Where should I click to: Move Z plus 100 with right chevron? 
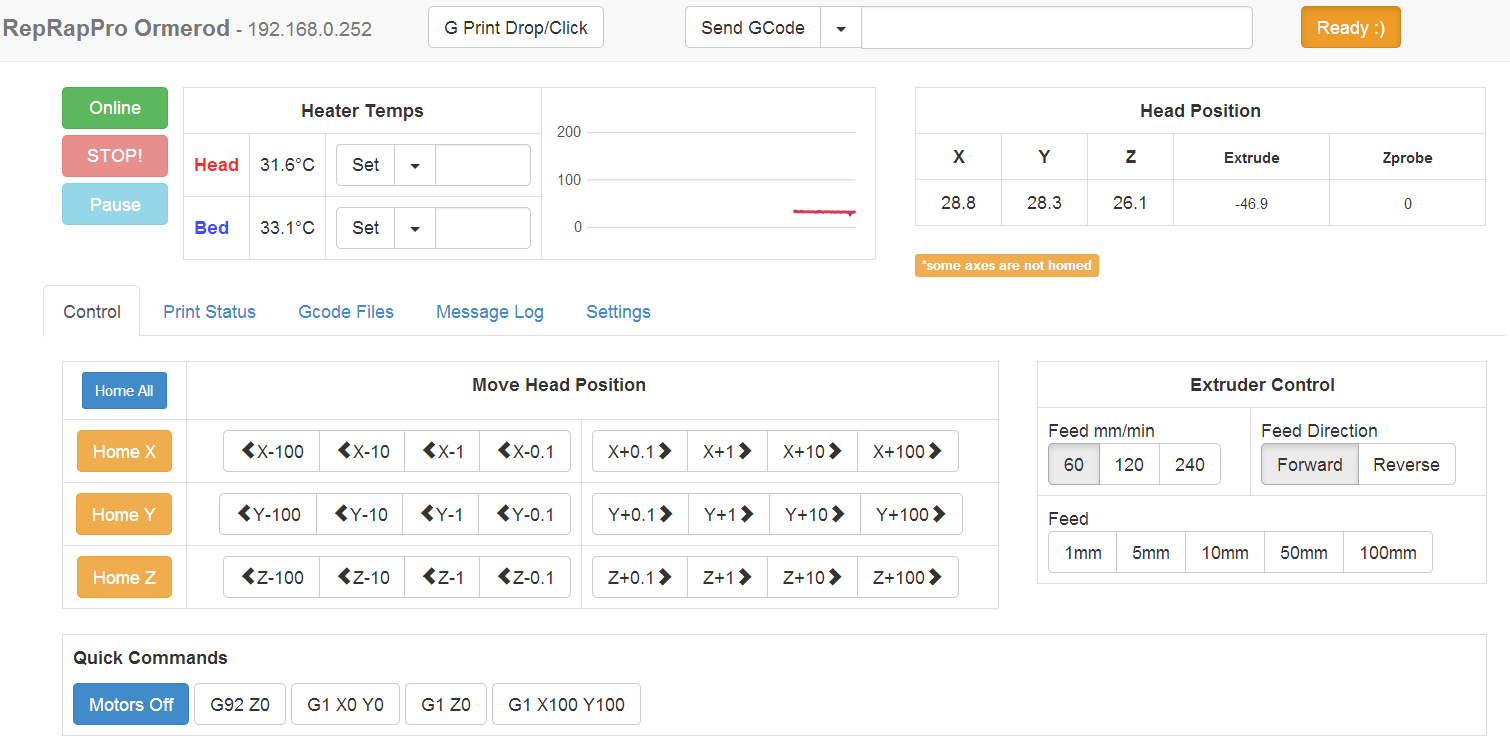(907, 577)
